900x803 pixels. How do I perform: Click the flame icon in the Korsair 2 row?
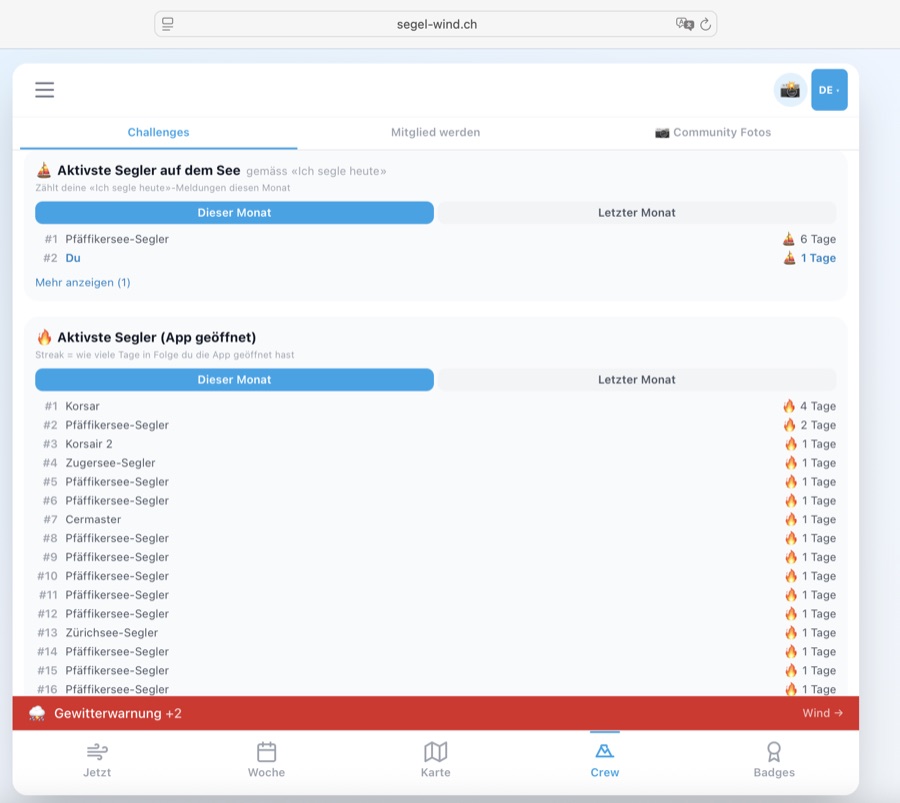click(x=791, y=444)
